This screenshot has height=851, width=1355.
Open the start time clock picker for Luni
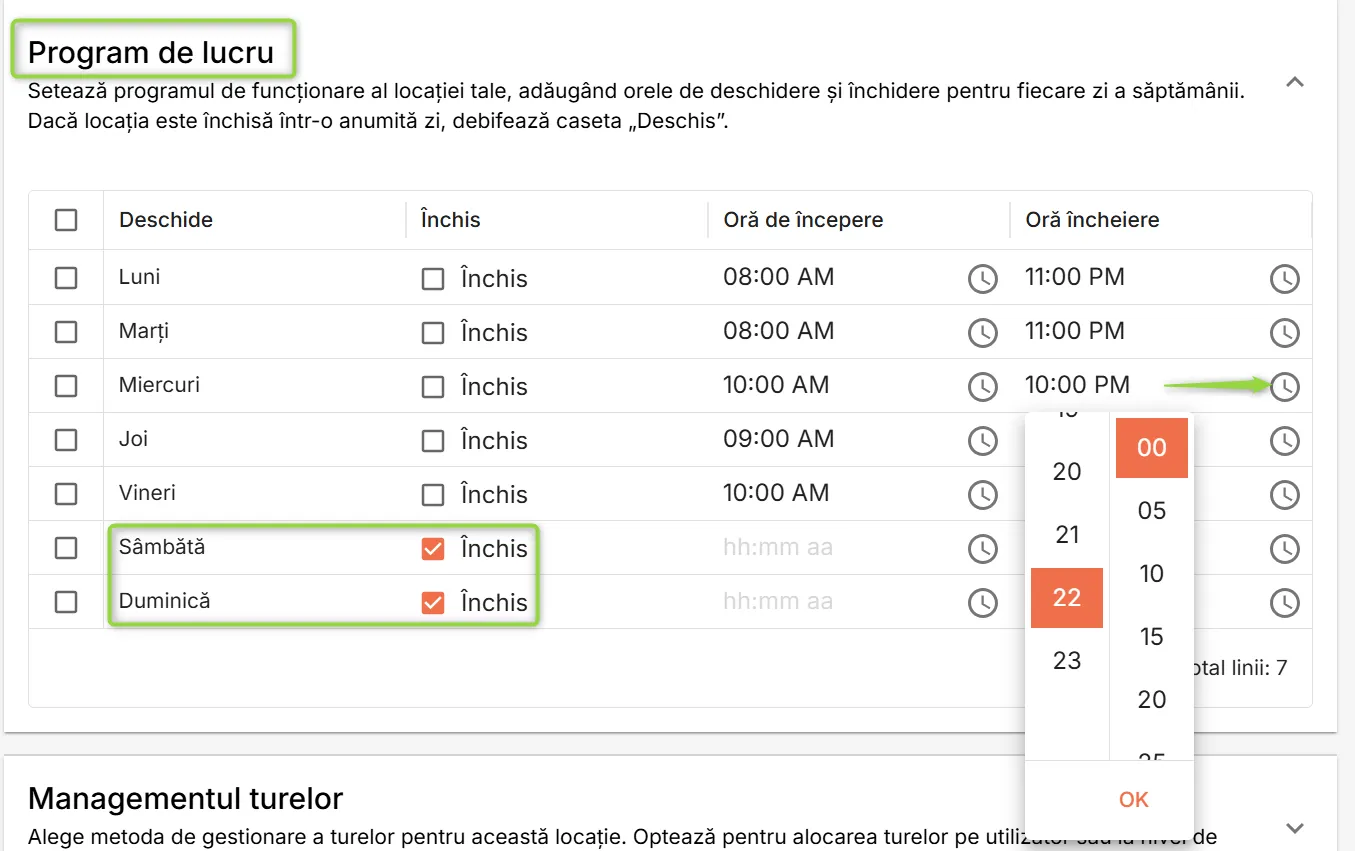[x=983, y=278]
